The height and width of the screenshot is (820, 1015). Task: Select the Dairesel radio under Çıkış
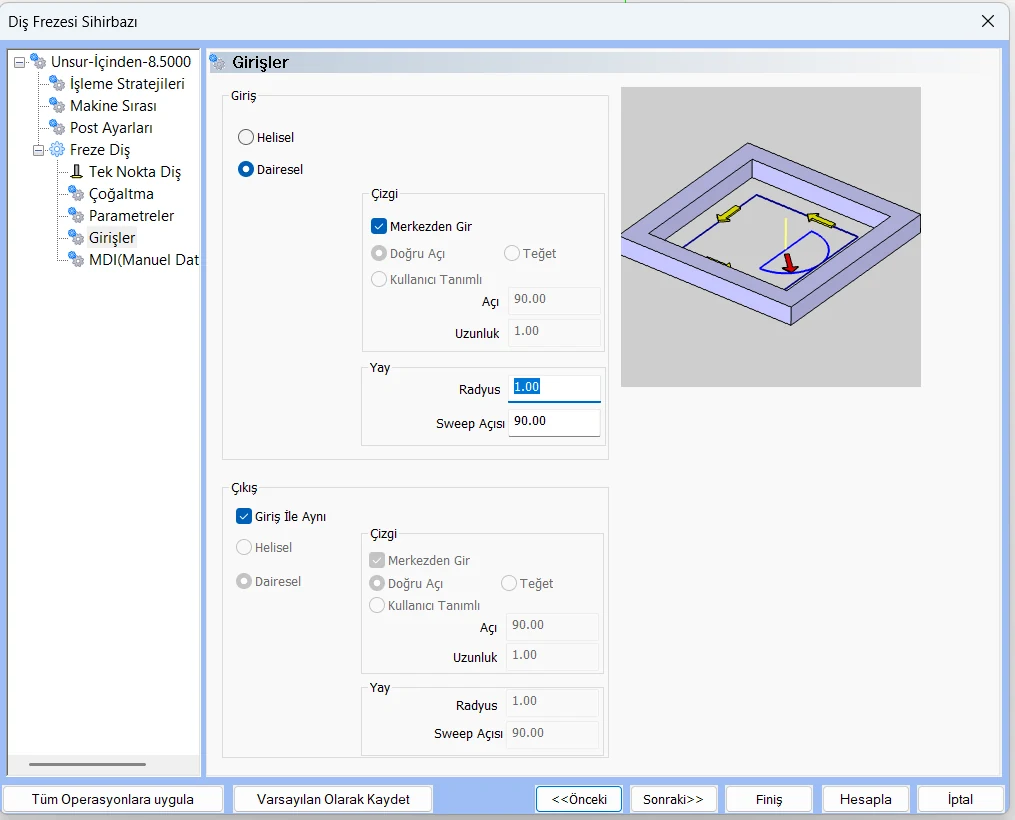tap(244, 581)
